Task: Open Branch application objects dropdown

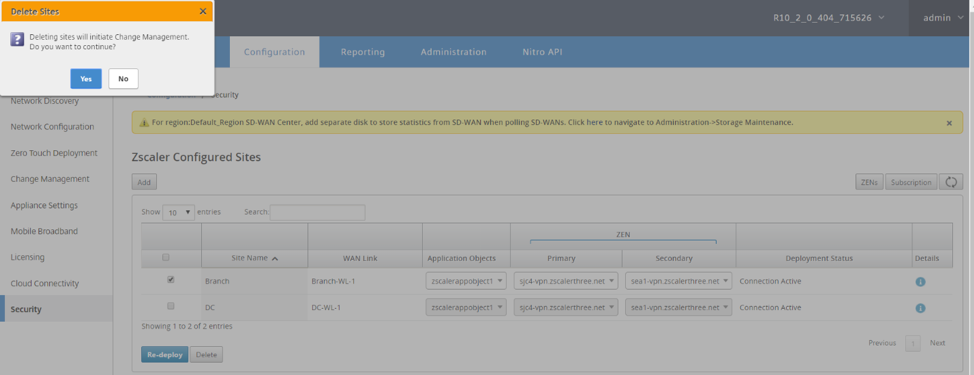Action: coord(467,281)
